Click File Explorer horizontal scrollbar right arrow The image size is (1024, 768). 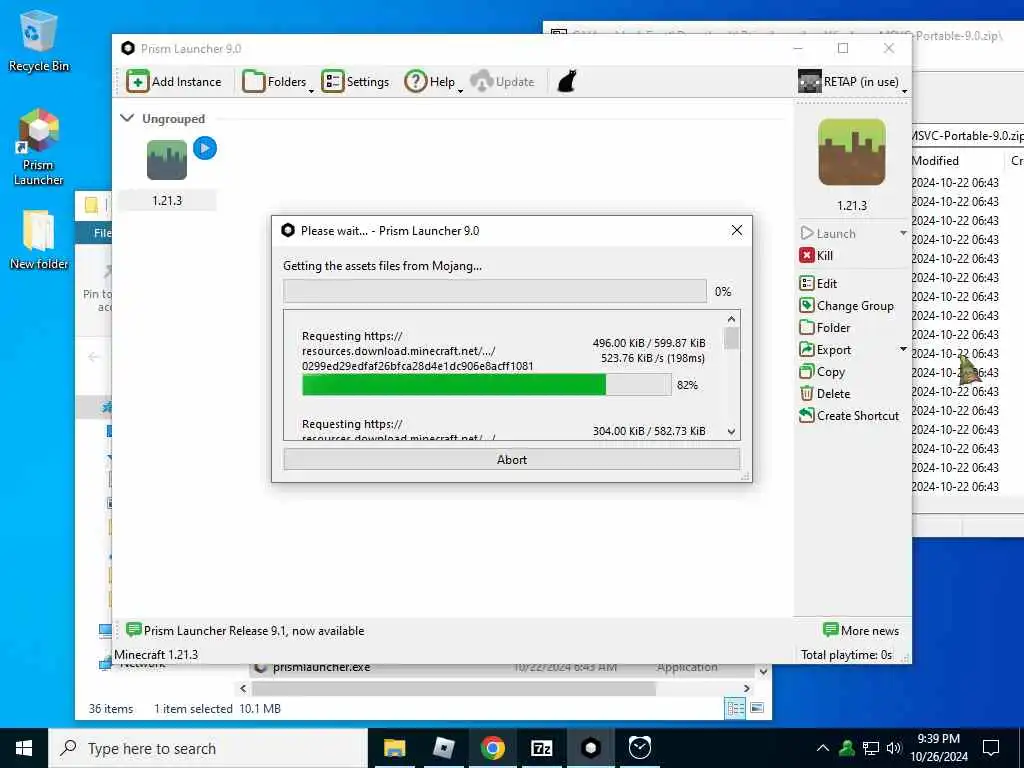(x=746, y=688)
